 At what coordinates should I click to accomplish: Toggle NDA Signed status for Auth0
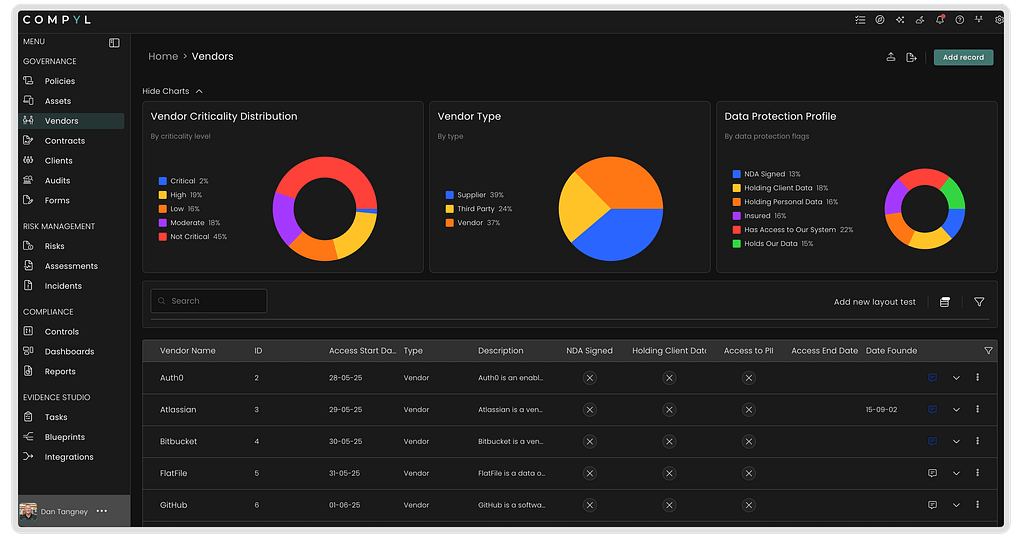click(589, 378)
